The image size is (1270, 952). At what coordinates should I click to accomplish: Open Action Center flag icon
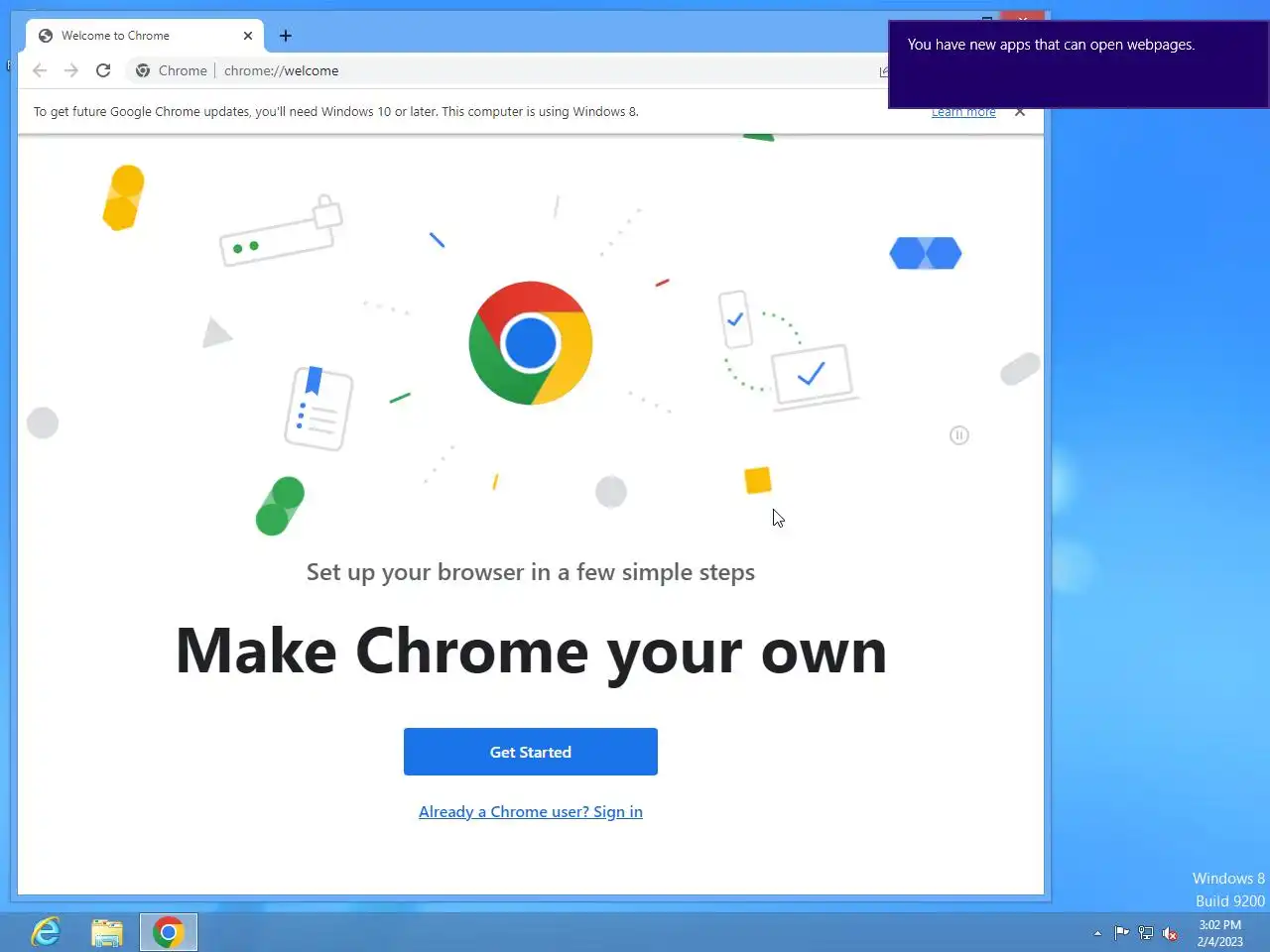(1121, 933)
